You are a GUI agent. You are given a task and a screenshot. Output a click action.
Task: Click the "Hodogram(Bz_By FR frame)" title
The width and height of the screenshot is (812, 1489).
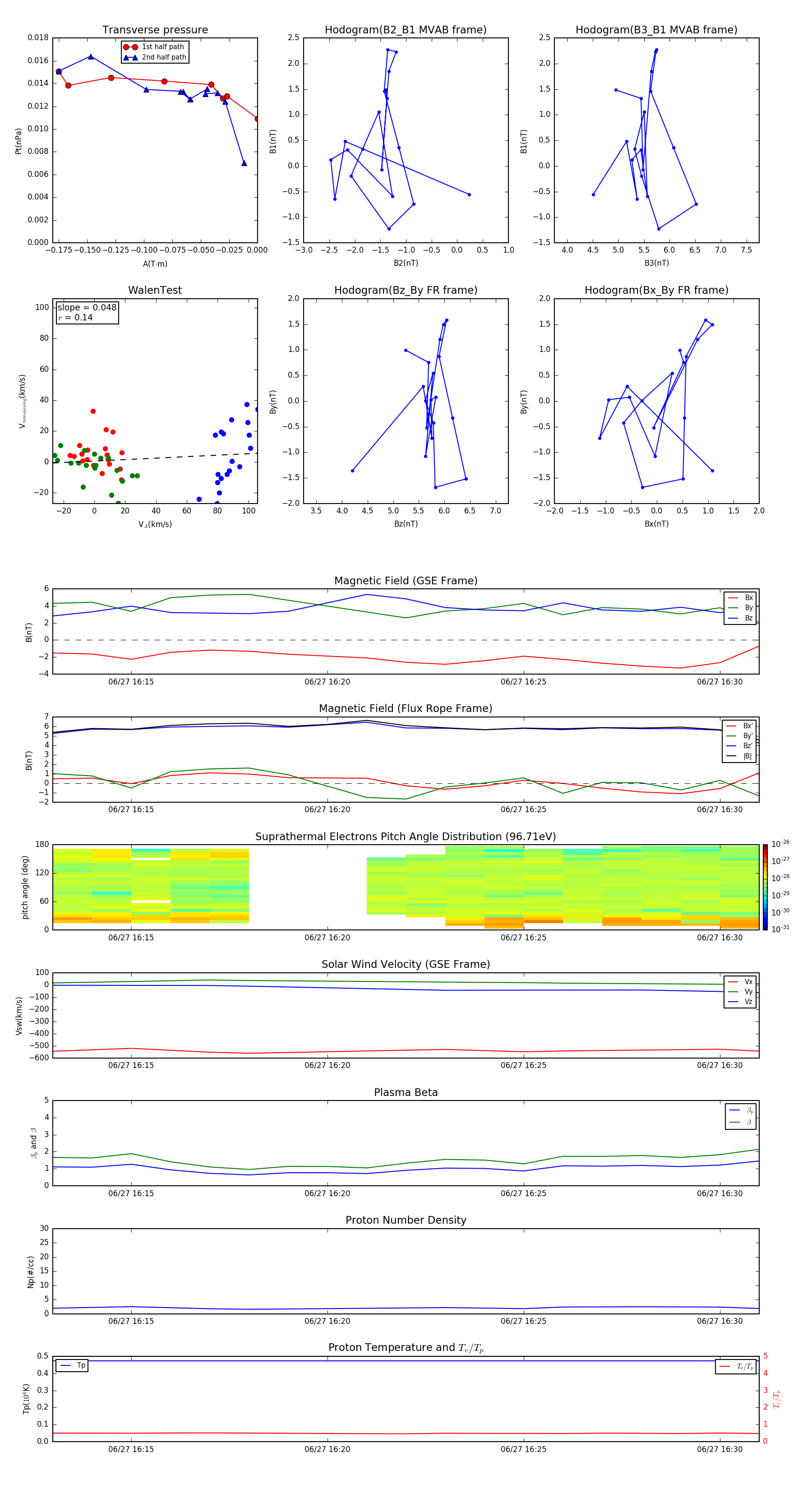406,290
